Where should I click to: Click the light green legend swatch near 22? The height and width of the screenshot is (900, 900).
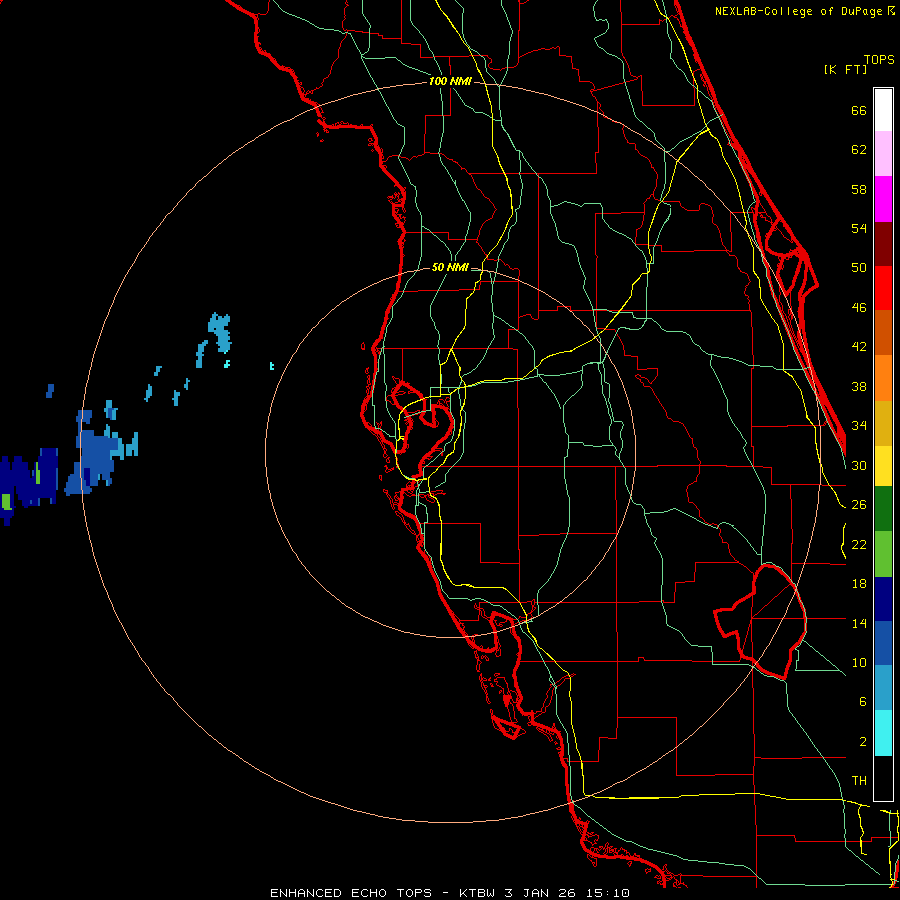pyautogui.click(x=883, y=554)
